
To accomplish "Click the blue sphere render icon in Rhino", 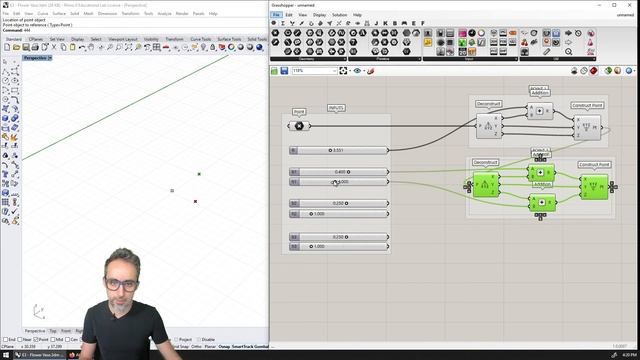I will click(259, 48).
